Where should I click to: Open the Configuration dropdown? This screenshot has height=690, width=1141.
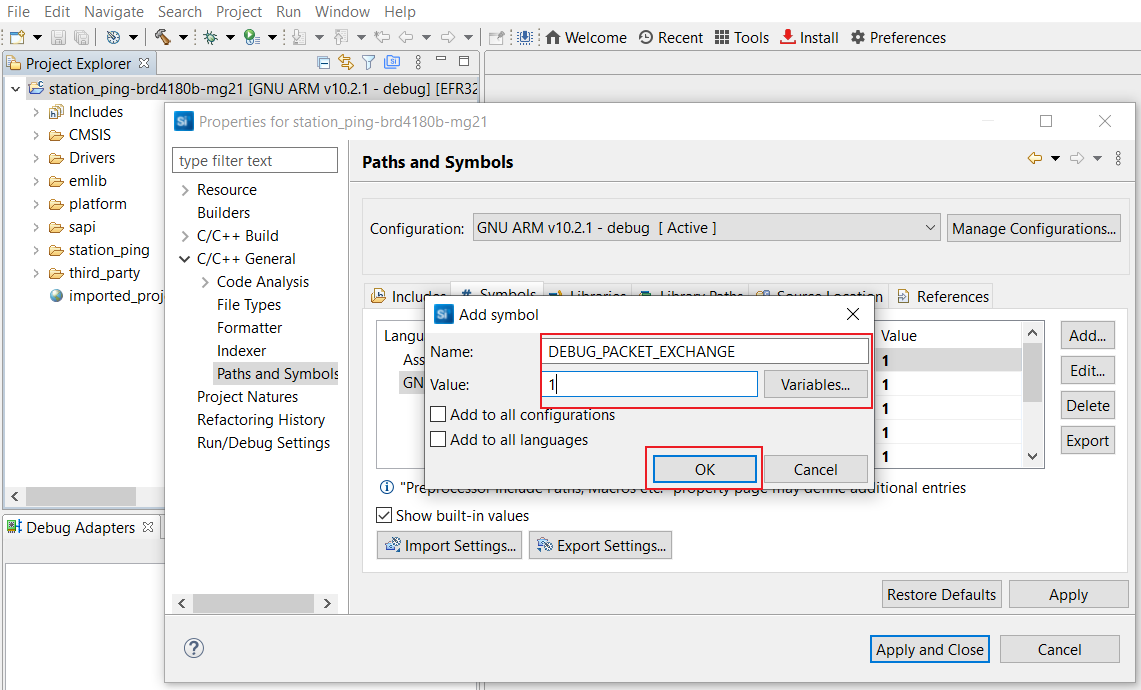(x=929, y=227)
